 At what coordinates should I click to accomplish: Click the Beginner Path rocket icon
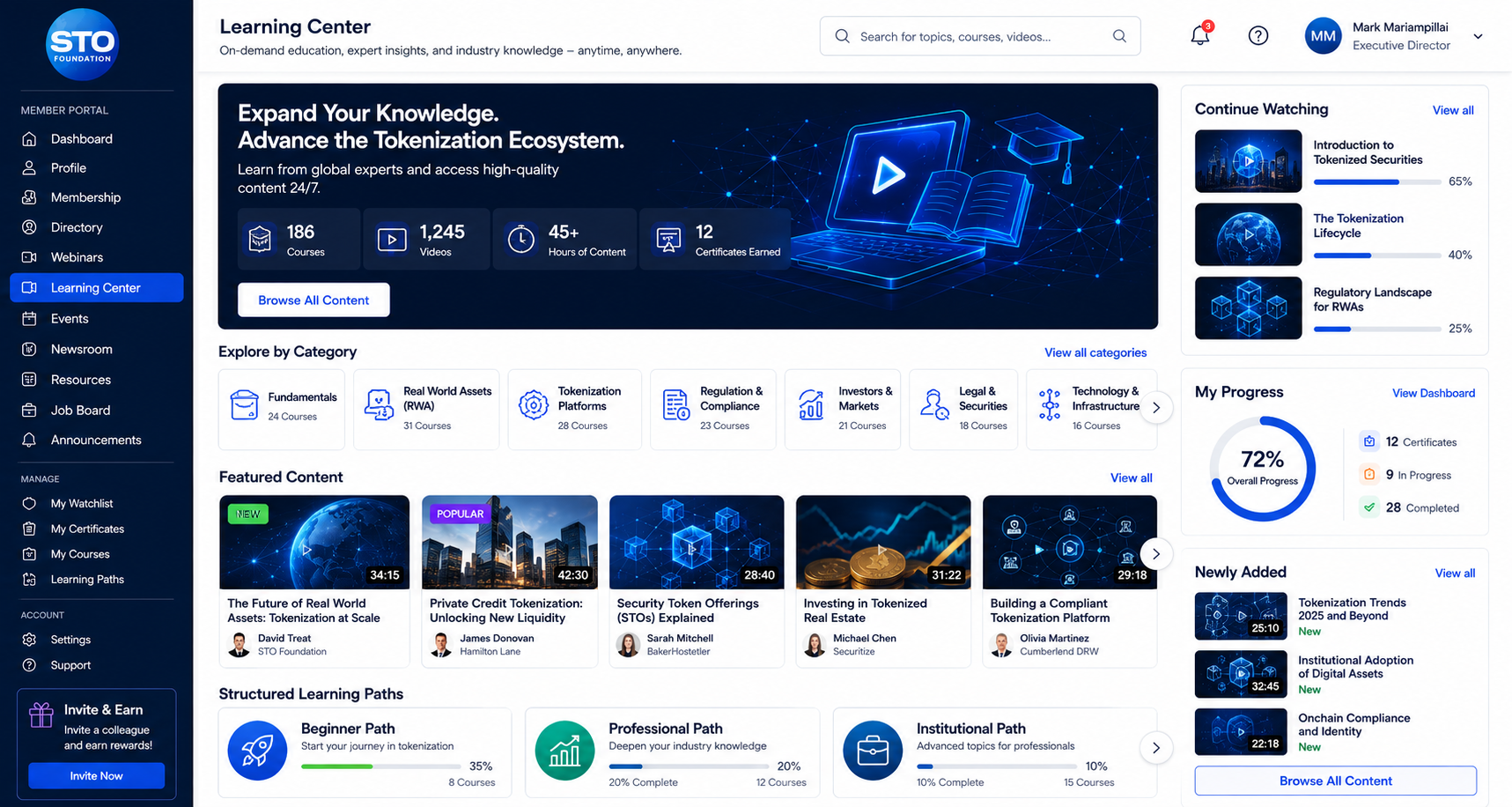(257, 751)
